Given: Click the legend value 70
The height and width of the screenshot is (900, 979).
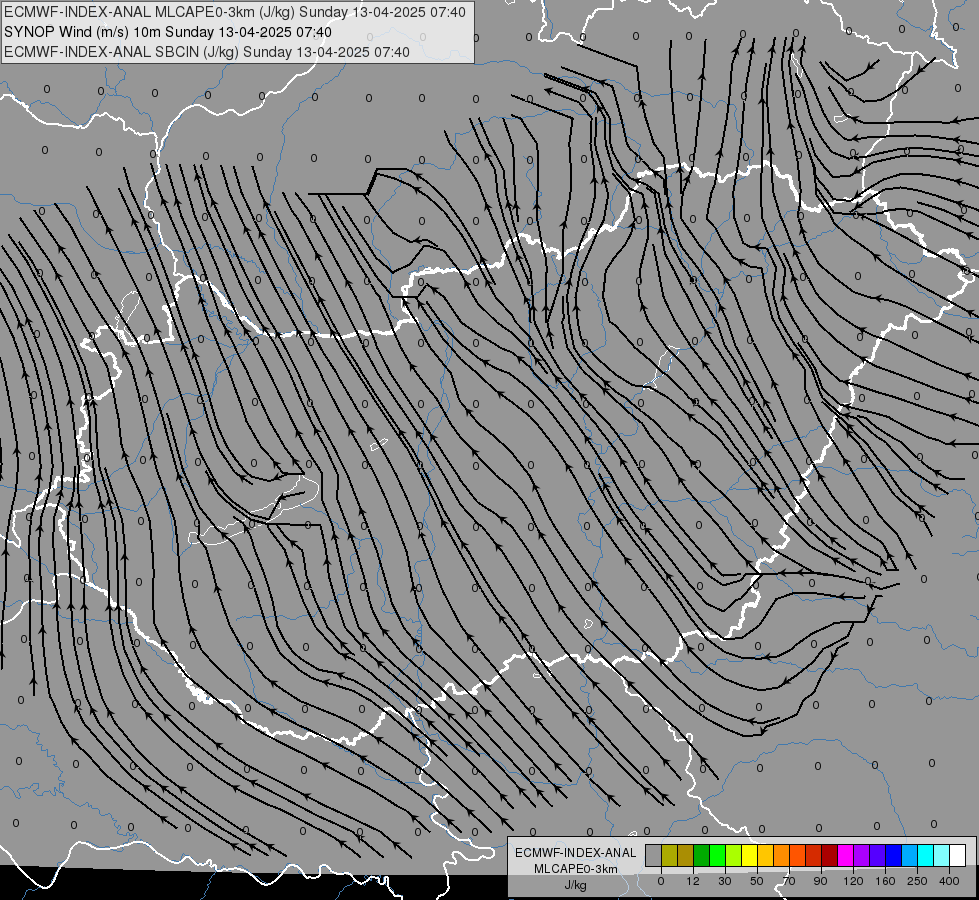Looking at the screenshot, I should pyautogui.click(x=789, y=881).
